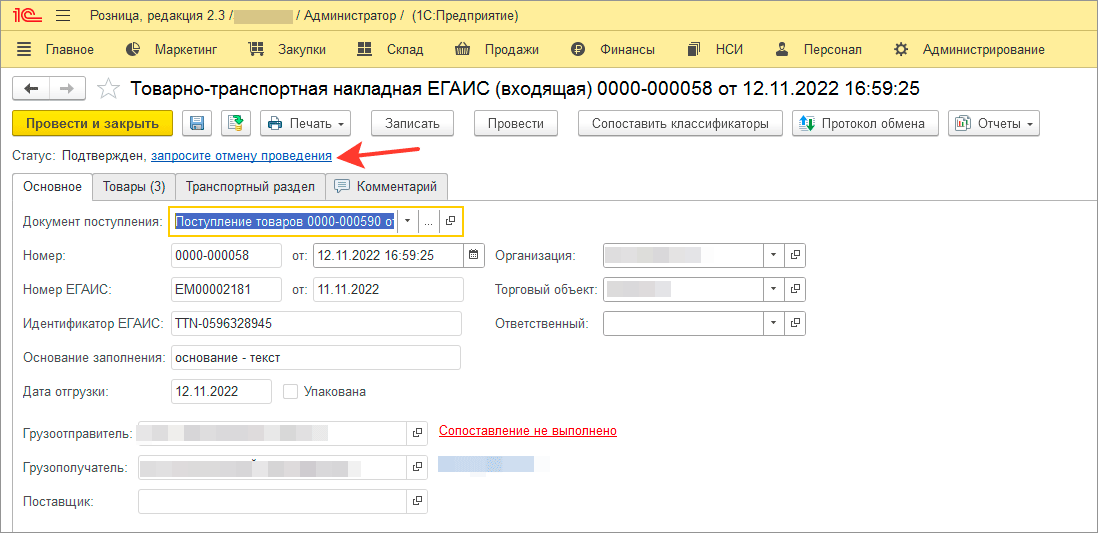Open the Продажи section

pos(496,49)
